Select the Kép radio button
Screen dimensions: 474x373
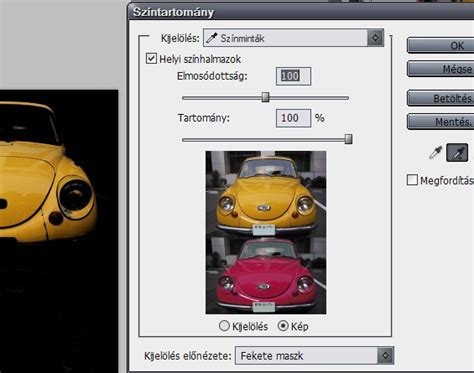pyautogui.click(x=283, y=326)
